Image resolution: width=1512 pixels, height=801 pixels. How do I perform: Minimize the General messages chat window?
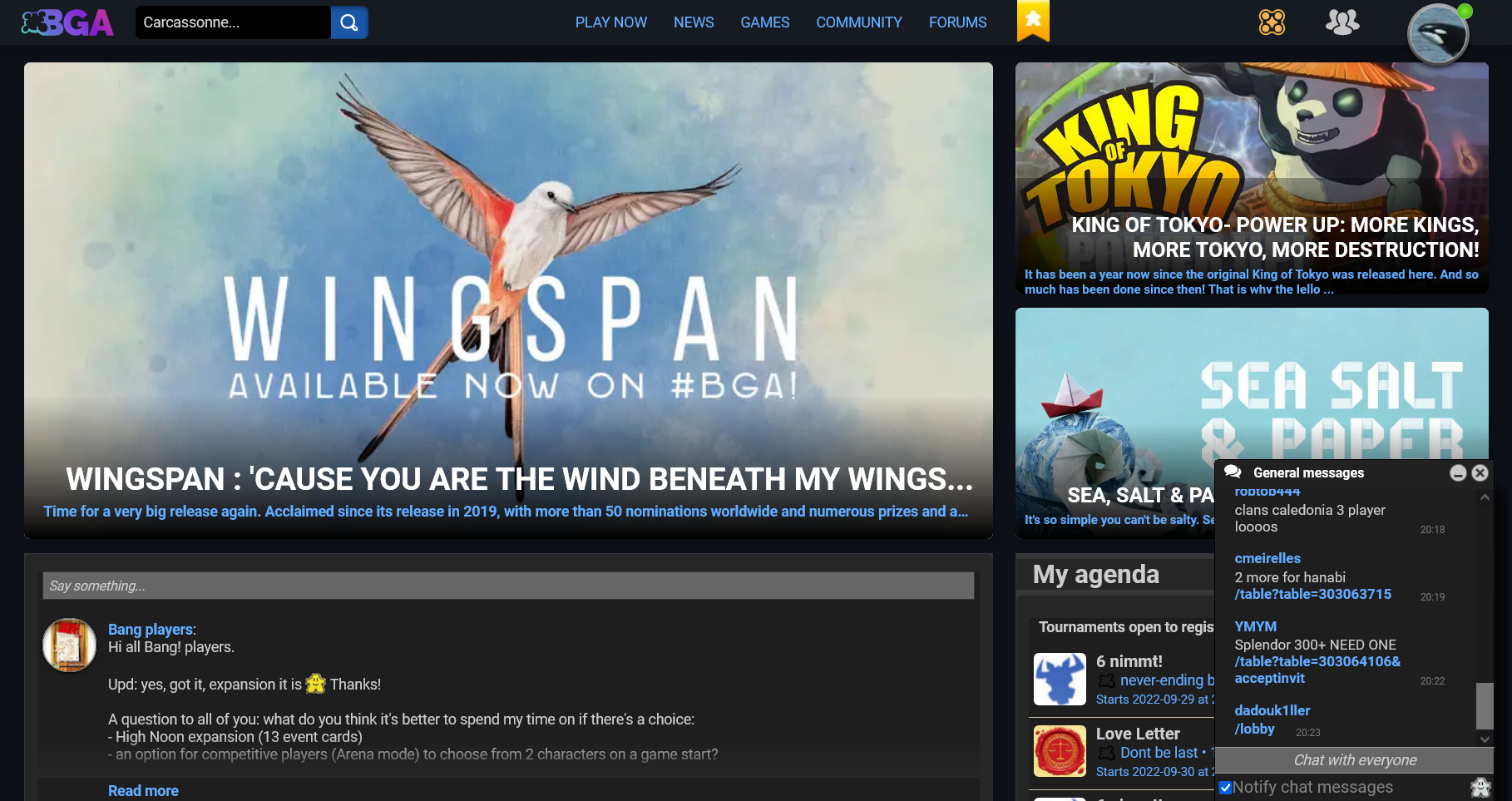(1458, 472)
